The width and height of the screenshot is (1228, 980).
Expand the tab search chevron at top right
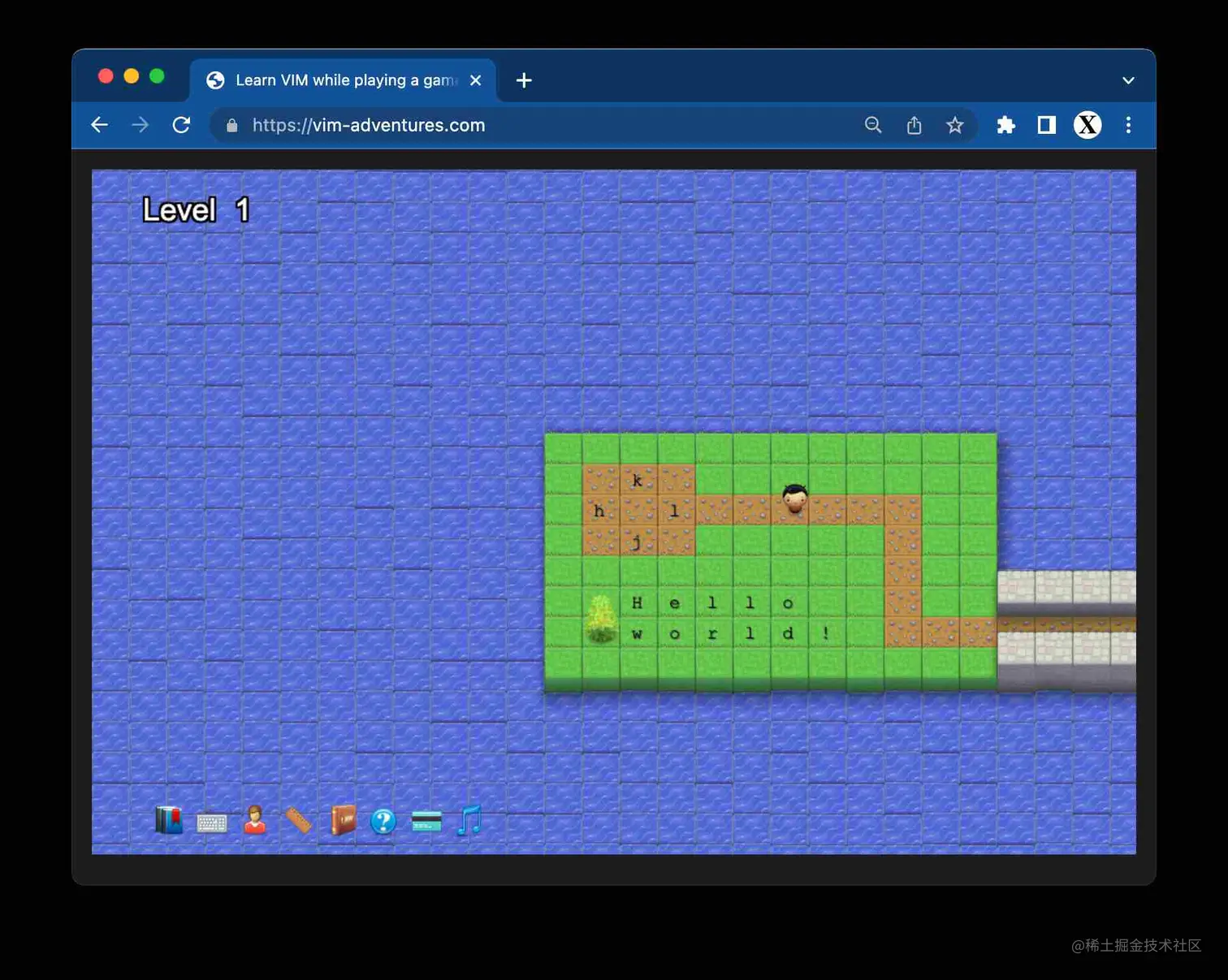click(x=1128, y=80)
